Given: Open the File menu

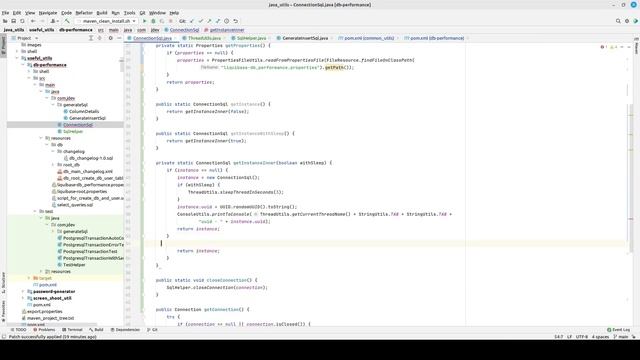Looking at the screenshot, I should click(x=5, y=13).
